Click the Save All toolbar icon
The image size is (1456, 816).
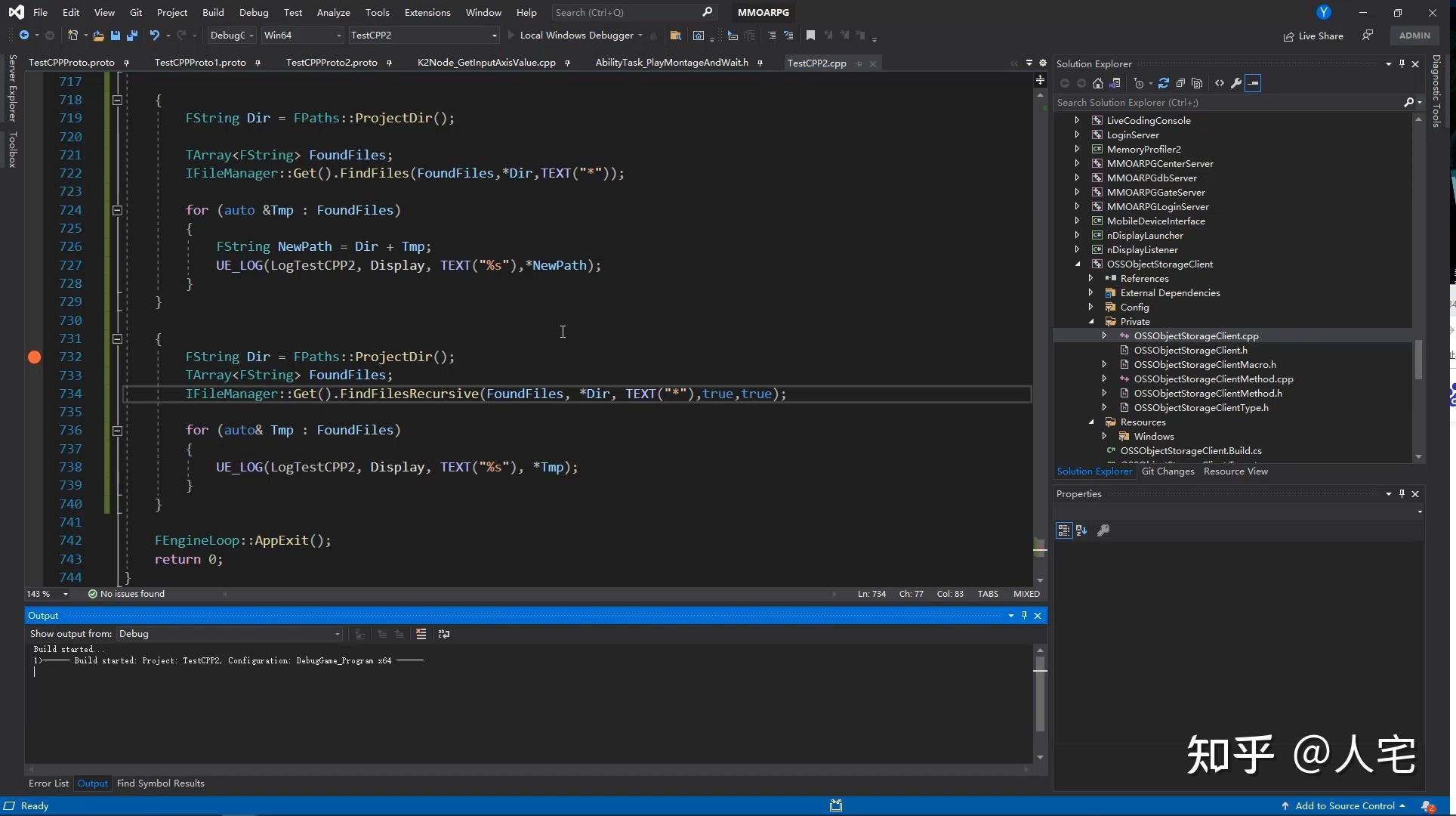pos(131,36)
